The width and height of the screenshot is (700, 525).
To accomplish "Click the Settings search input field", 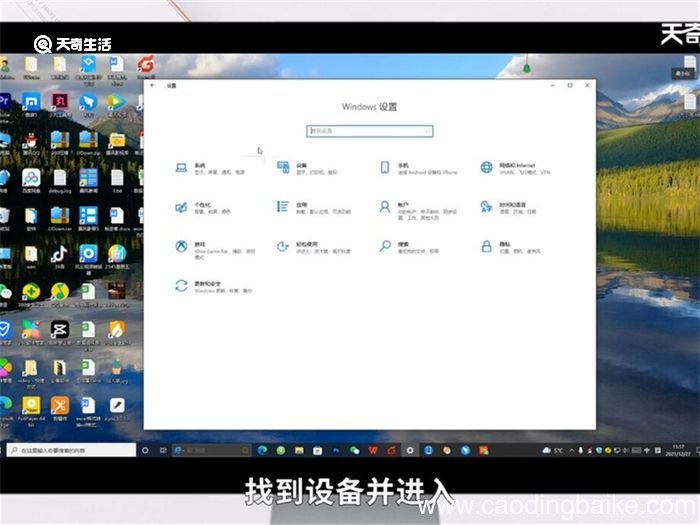I will point(370,131).
